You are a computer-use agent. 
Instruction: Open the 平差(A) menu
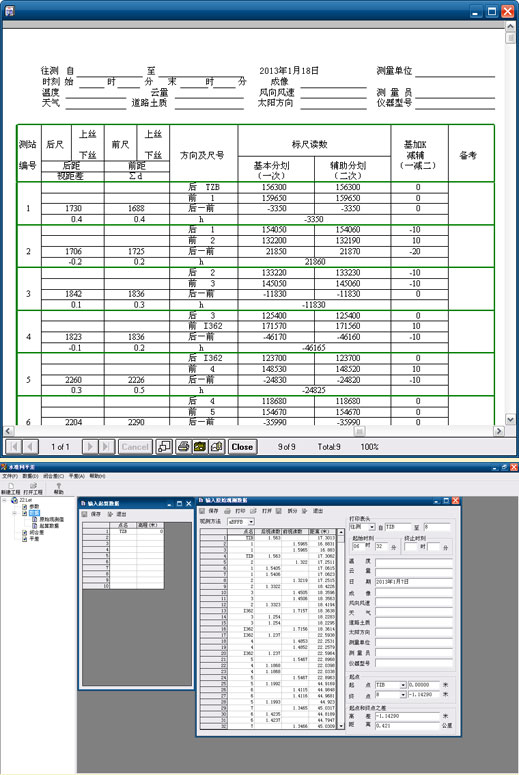pos(77,476)
